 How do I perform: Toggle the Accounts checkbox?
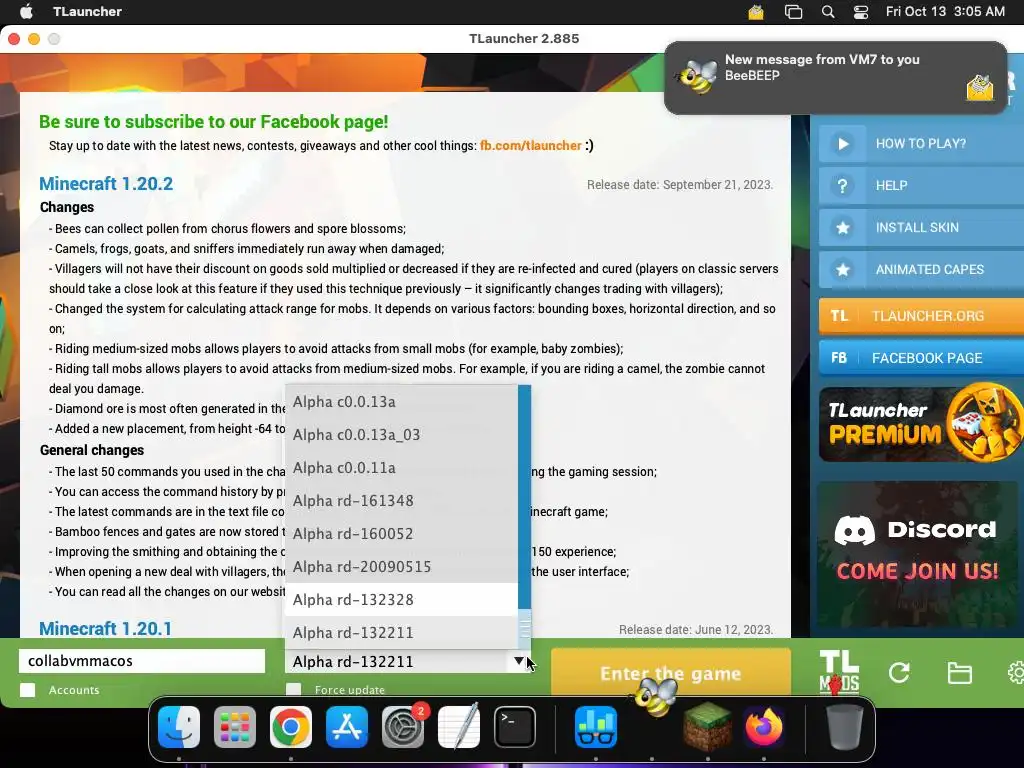tap(27, 690)
